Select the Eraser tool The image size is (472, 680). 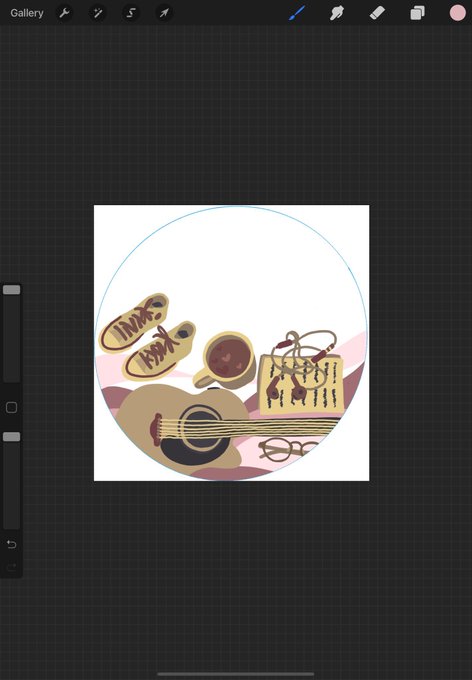377,13
